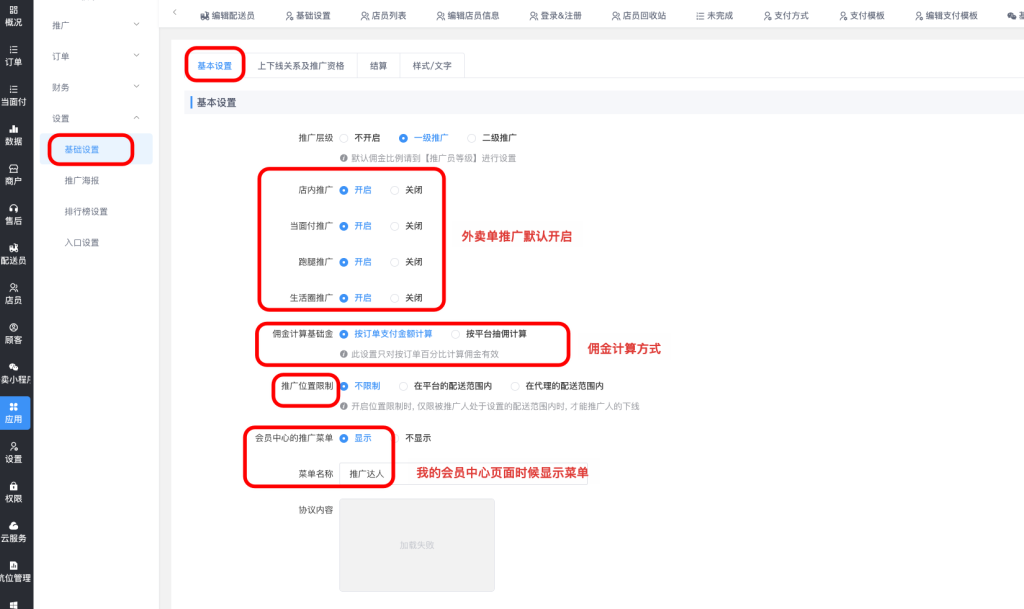Viewport: 1024px width, 609px height.
Task: Open 概况 overview icon in sidebar
Action: [x=14, y=15]
